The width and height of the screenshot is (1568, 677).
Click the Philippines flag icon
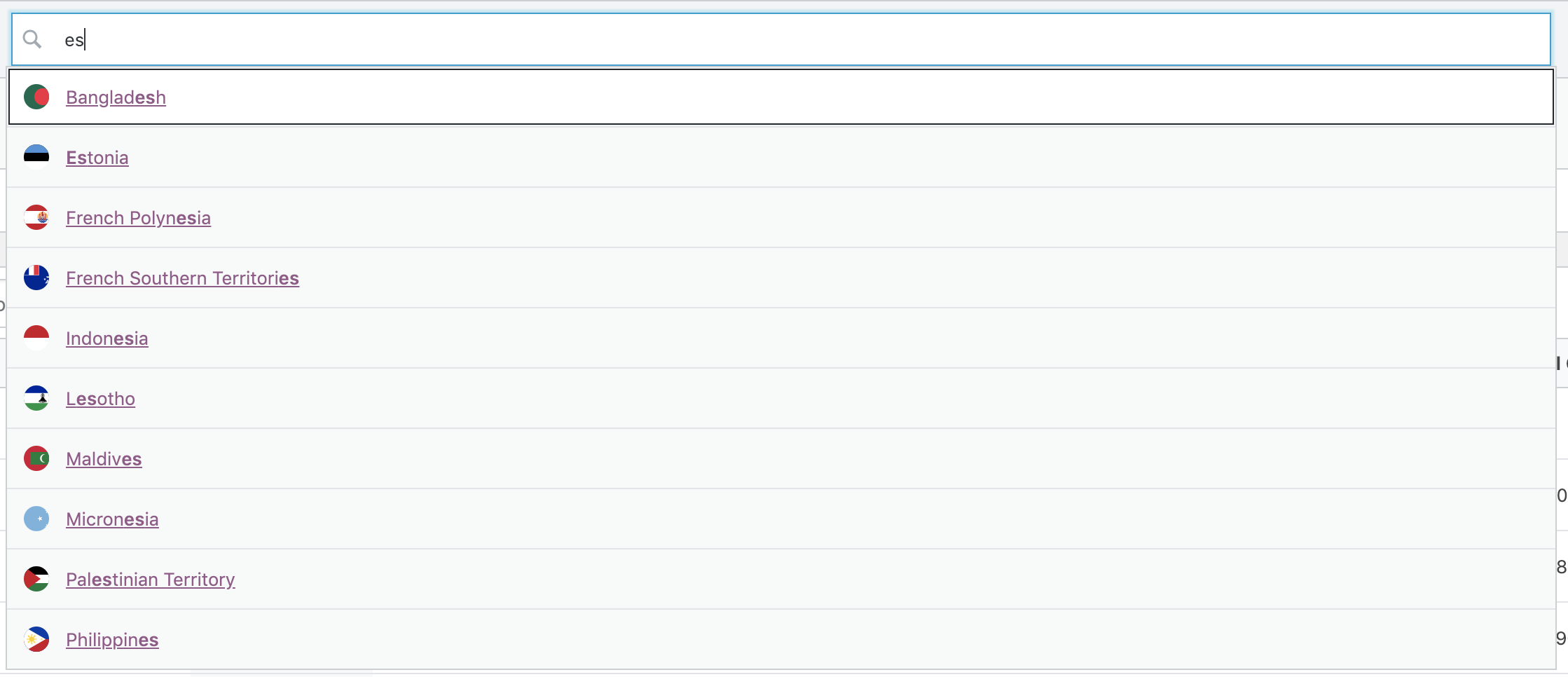coord(36,639)
